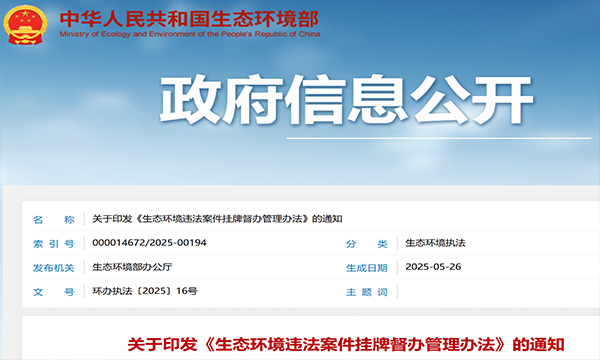Click the 主题词 label
600x360 pixels.
[367, 292]
